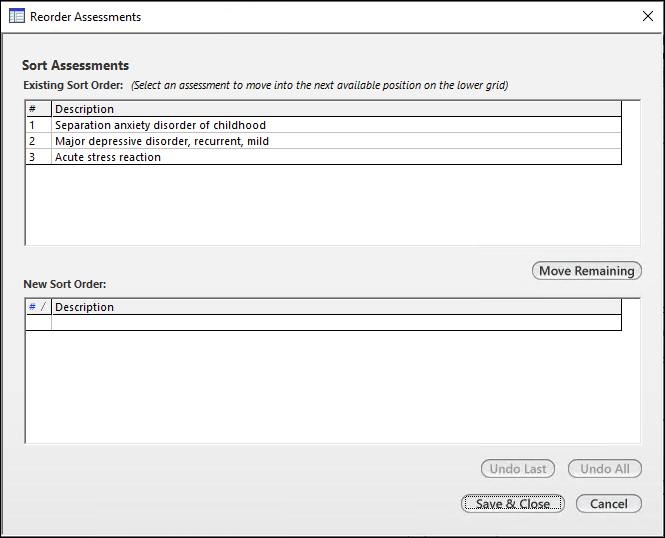Screen dimensions: 665x538
Task: Select Separation anxiety disorder of childhood
Action: [160, 125]
